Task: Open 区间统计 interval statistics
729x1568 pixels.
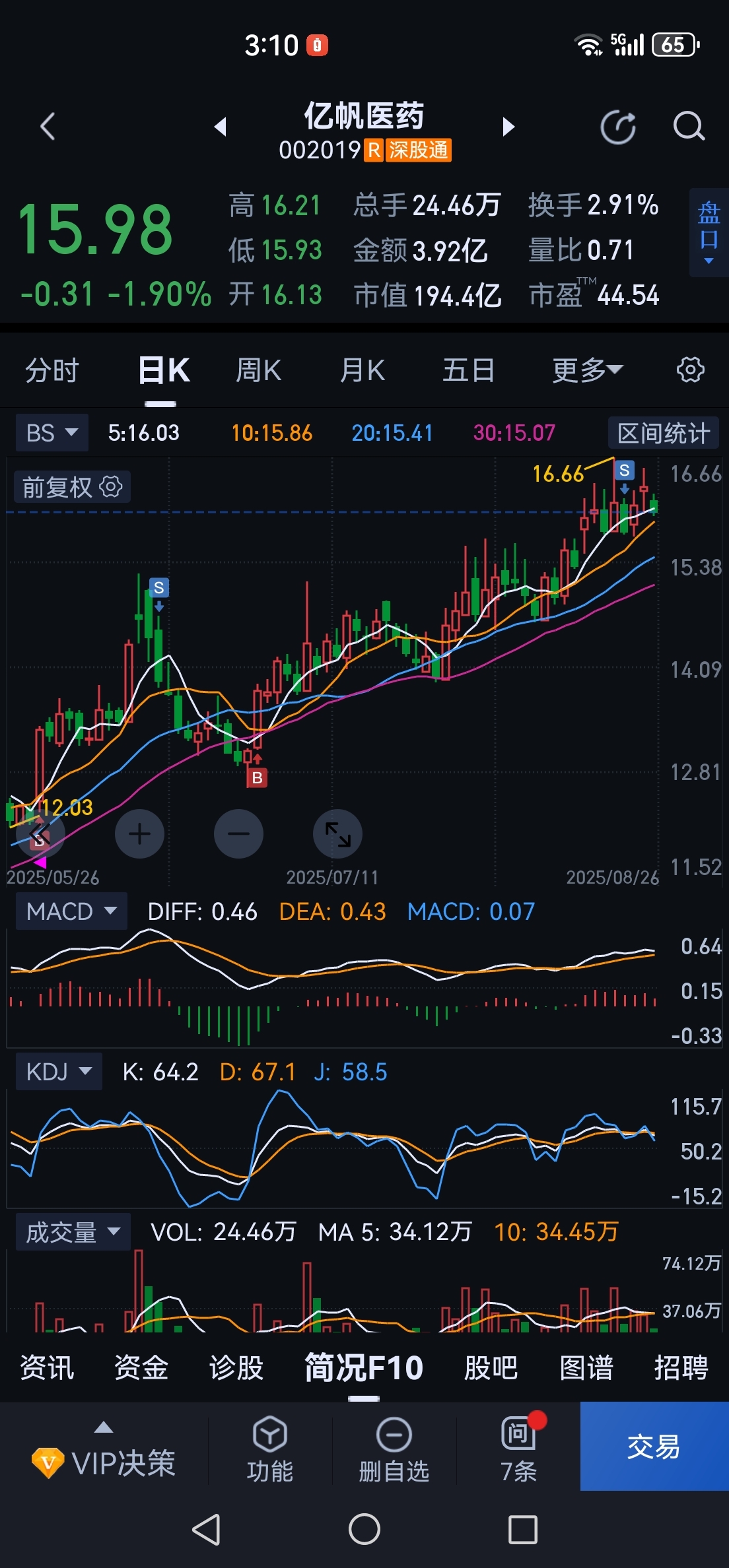Action: pos(664,433)
